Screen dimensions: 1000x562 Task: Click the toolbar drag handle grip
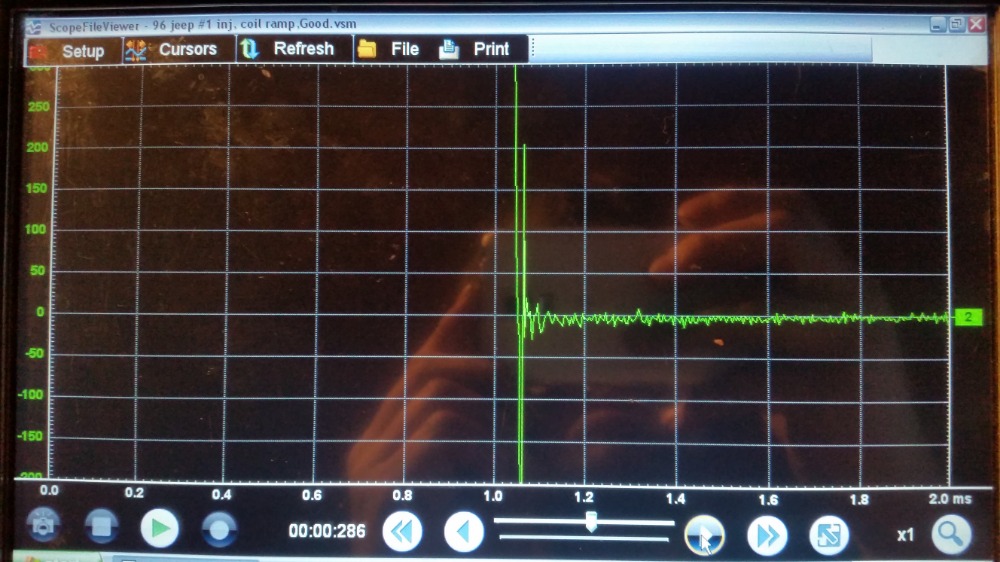point(531,49)
